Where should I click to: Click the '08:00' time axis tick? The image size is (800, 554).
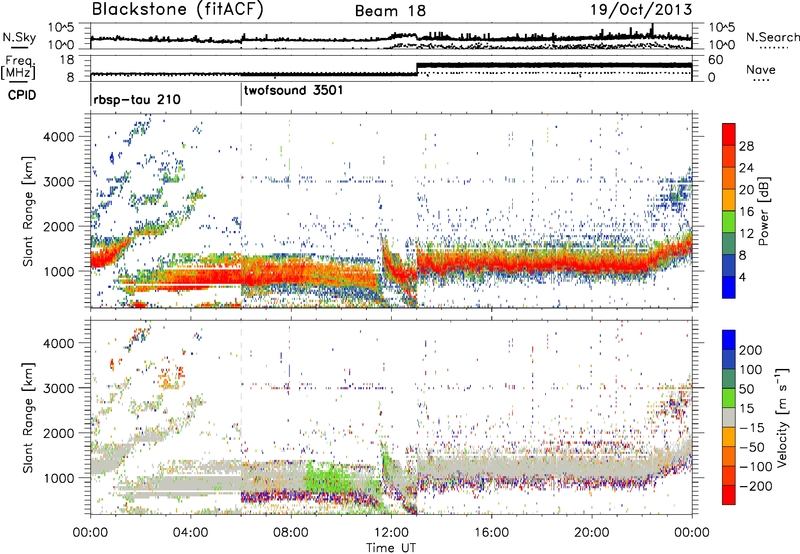pyautogui.click(x=291, y=533)
